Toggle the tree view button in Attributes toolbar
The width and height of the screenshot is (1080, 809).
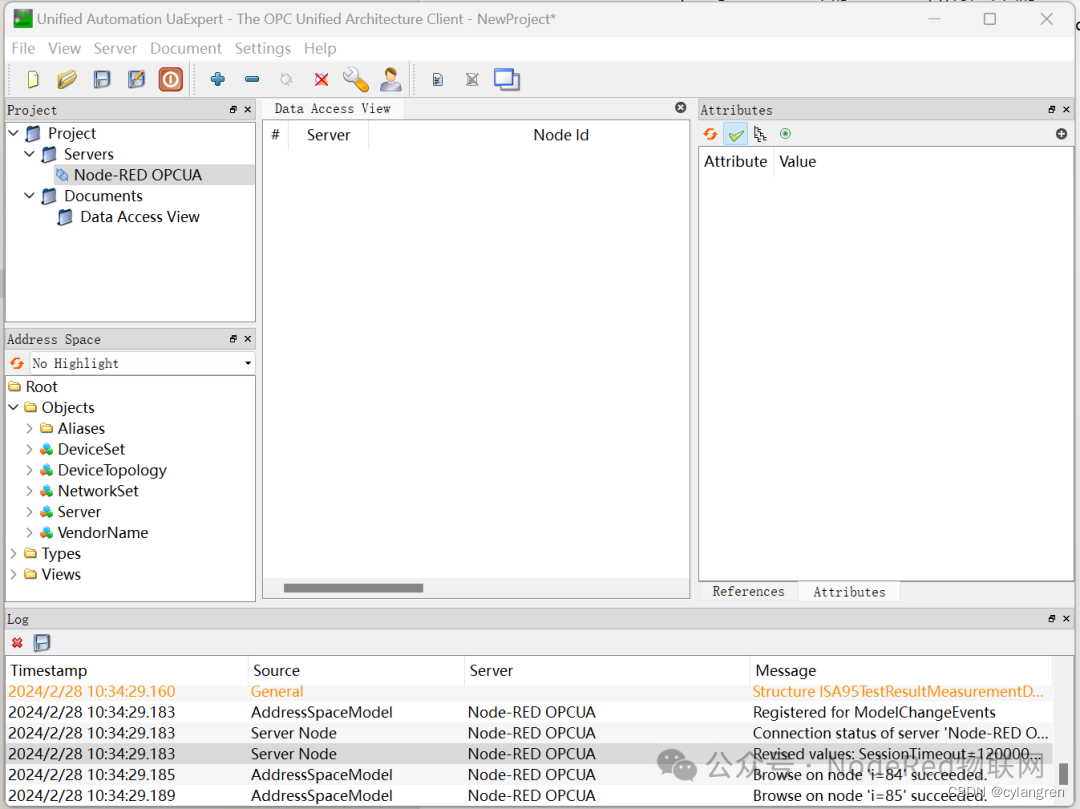[x=760, y=134]
